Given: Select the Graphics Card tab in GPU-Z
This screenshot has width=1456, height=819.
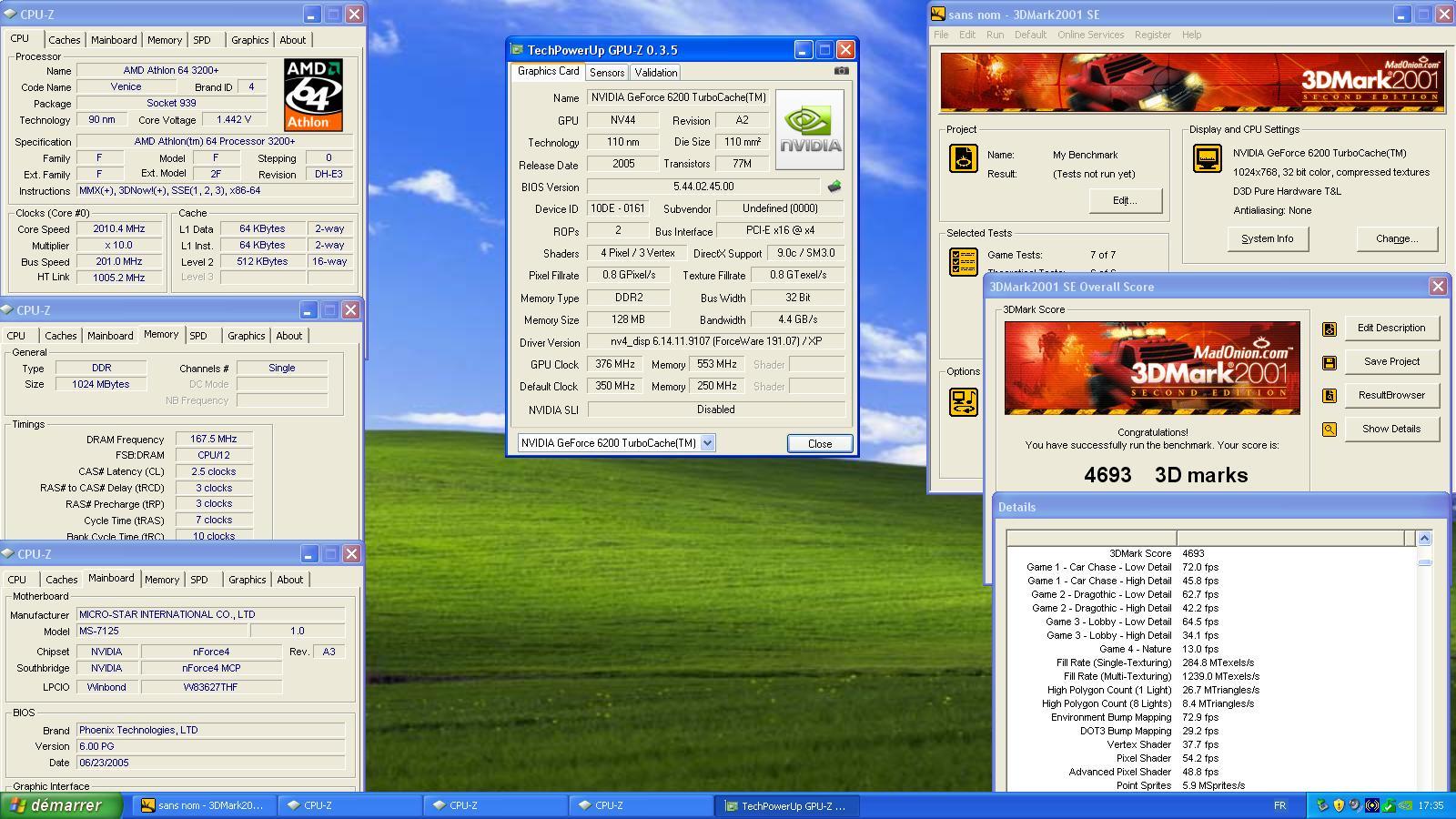Looking at the screenshot, I should pyautogui.click(x=548, y=71).
